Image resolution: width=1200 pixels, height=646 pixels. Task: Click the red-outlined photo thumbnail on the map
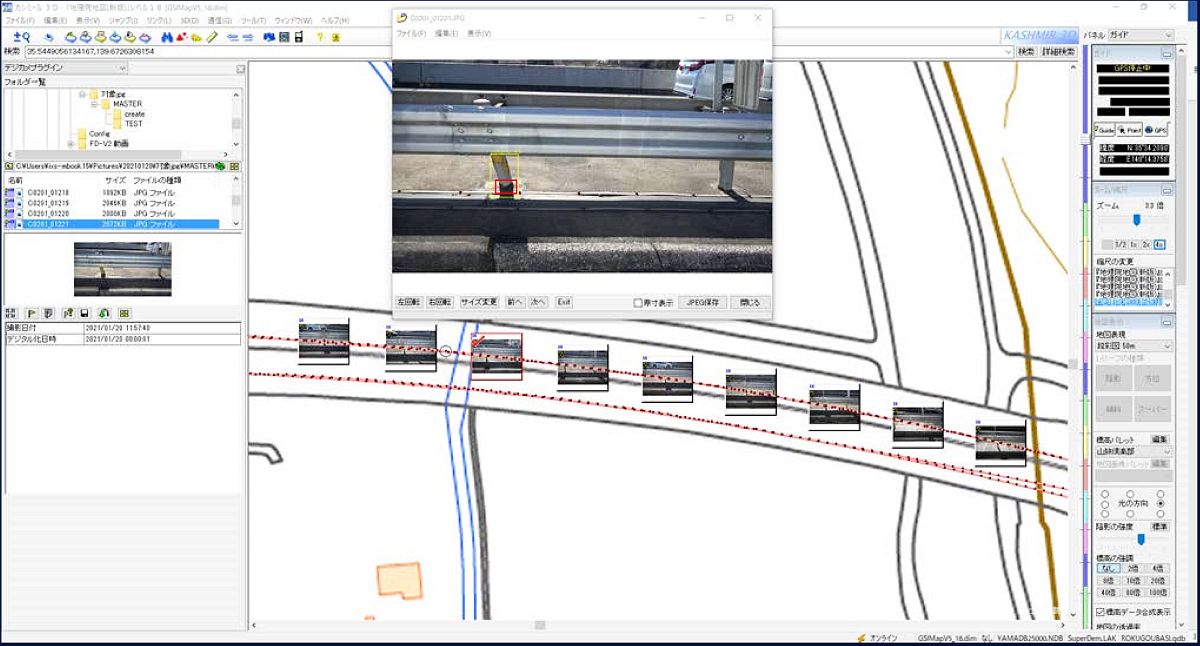click(x=496, y=357)
